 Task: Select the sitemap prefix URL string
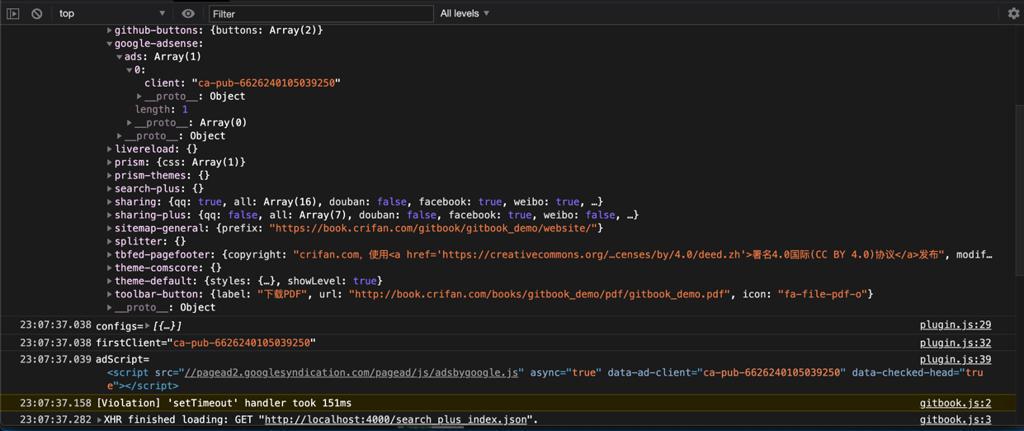coord(435,228)
